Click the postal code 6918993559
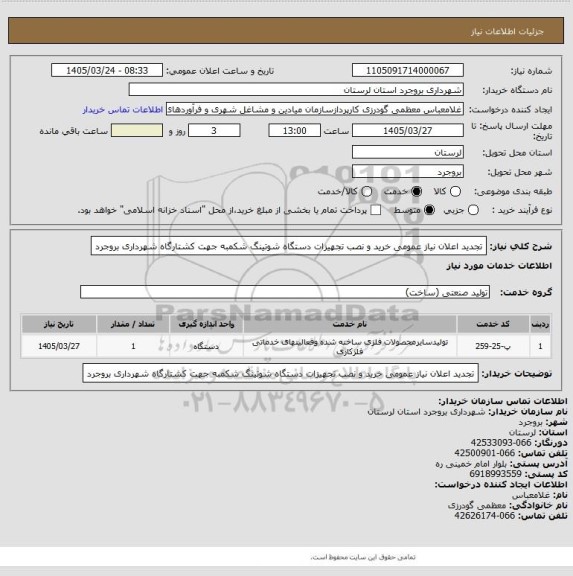The width and height of the screenshot is (573, 576). [x=495, y=474]
